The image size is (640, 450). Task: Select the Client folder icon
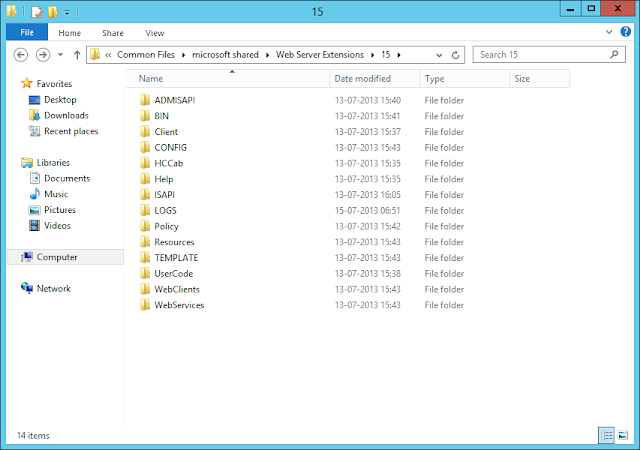145,131
